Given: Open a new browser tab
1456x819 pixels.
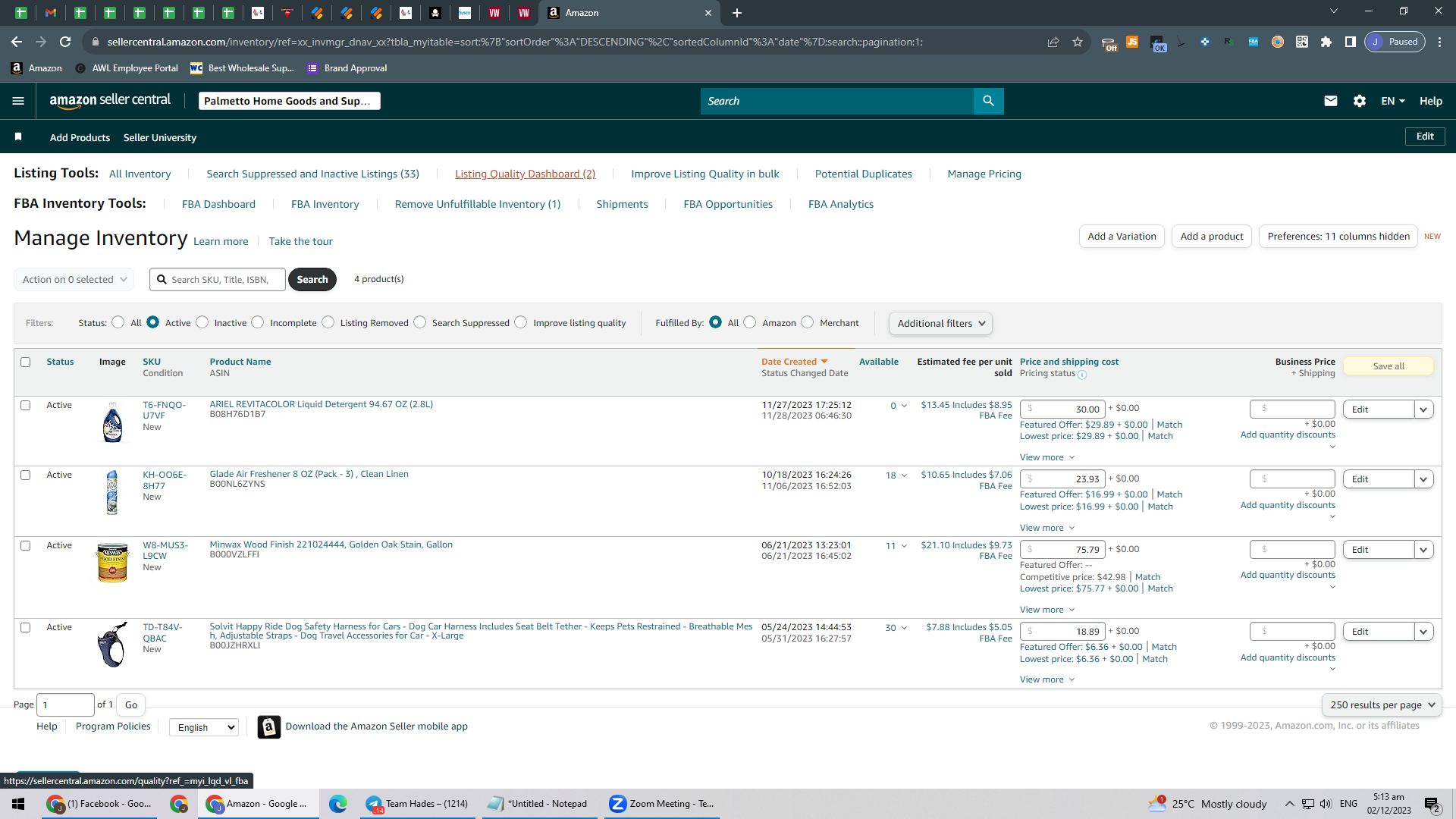Looking at the screenshot, I should 737,13.
